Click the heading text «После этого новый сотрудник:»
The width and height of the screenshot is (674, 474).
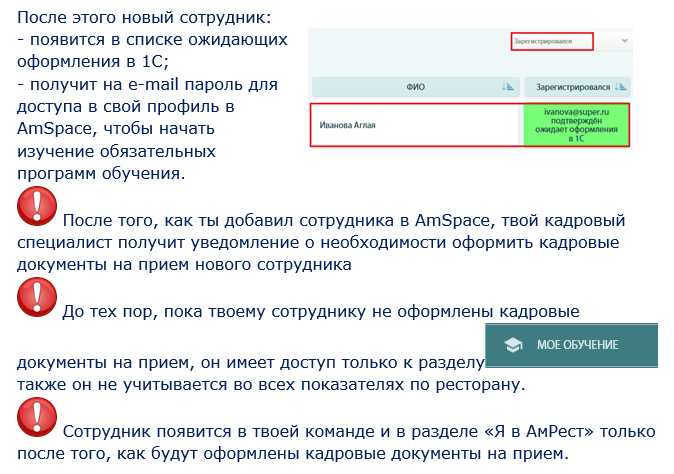144,18
